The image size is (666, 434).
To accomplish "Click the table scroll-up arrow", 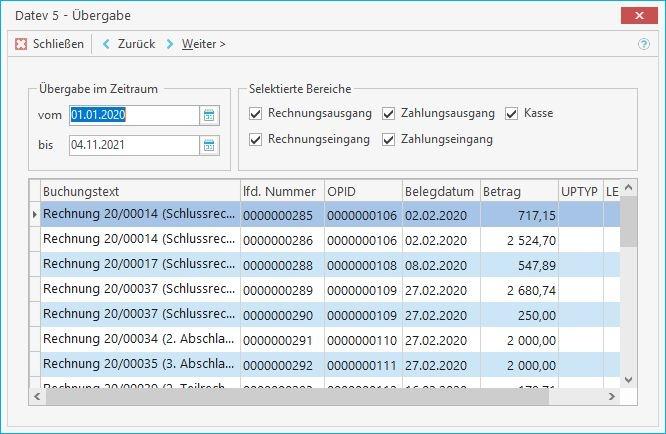I will [x=629, y=187].
